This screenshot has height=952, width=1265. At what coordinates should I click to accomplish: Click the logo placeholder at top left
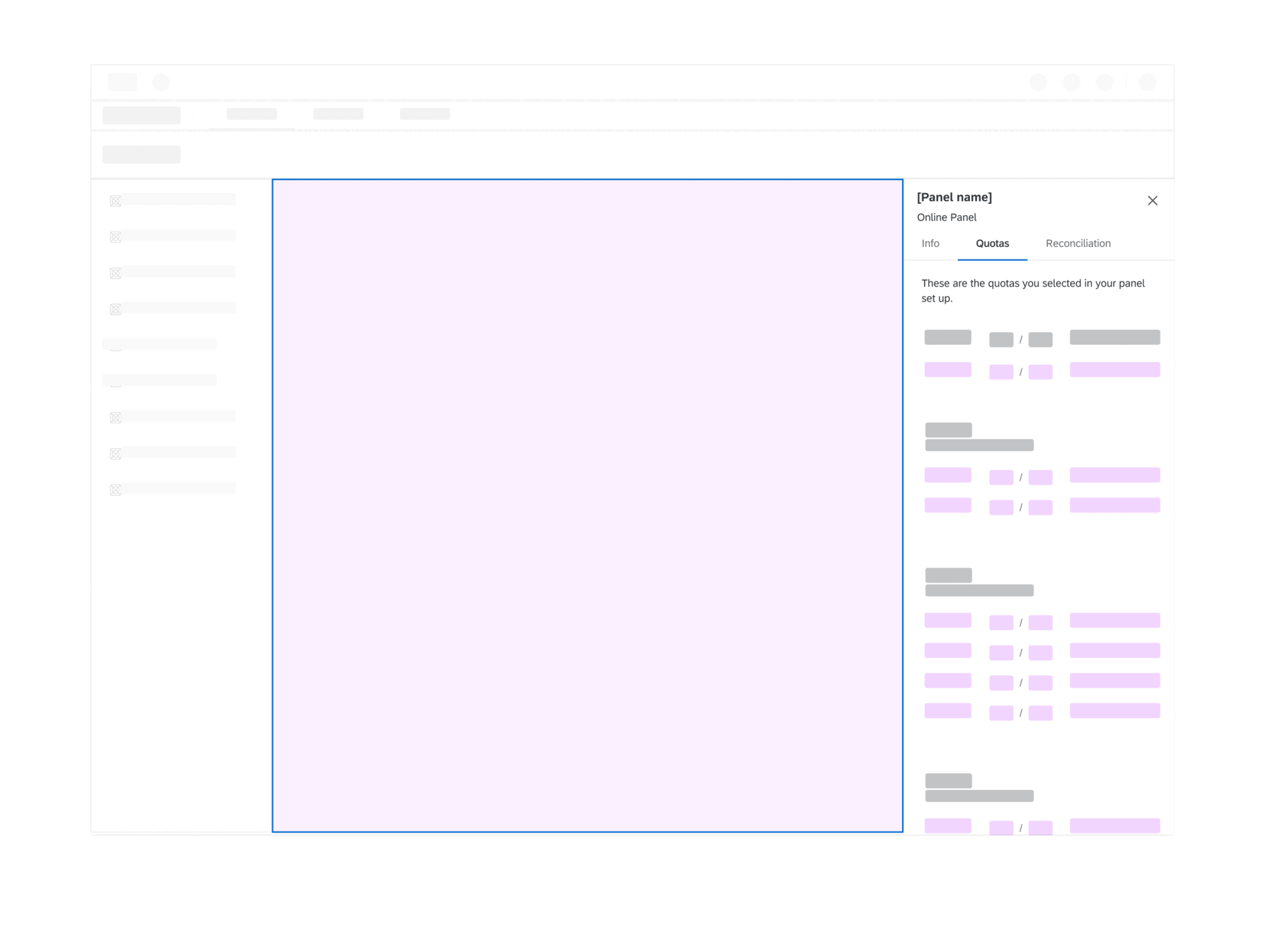pyautogui.click(x=123, y=82)
